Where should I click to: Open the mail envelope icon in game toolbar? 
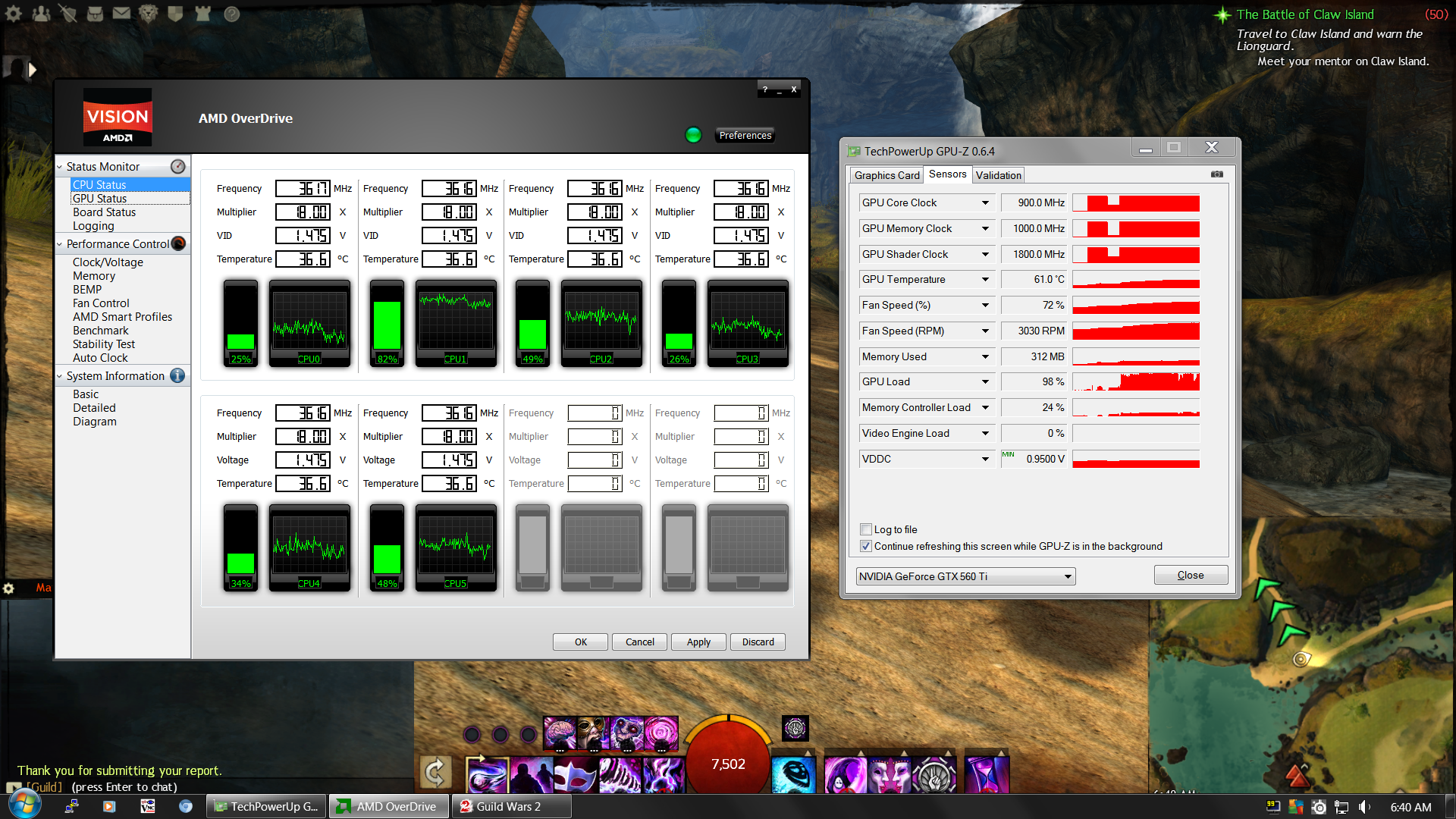click(x=121, y=14)
